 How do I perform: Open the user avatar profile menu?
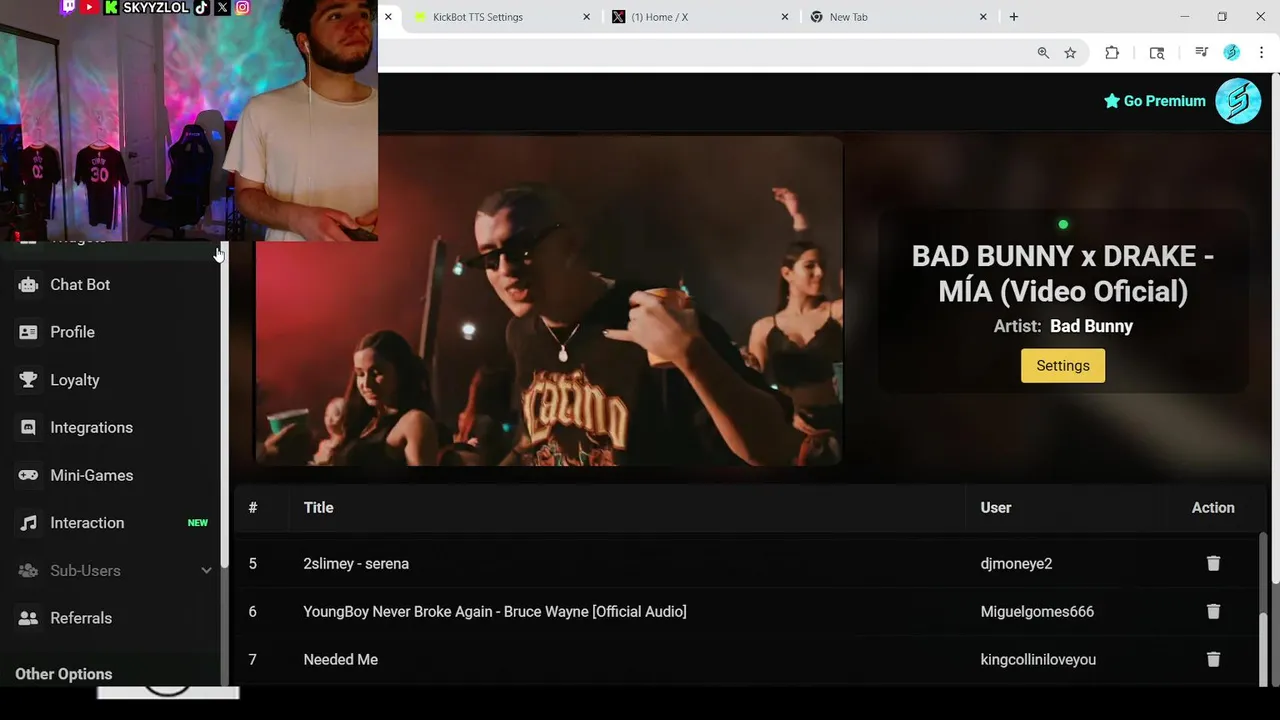pos(1238,101)
